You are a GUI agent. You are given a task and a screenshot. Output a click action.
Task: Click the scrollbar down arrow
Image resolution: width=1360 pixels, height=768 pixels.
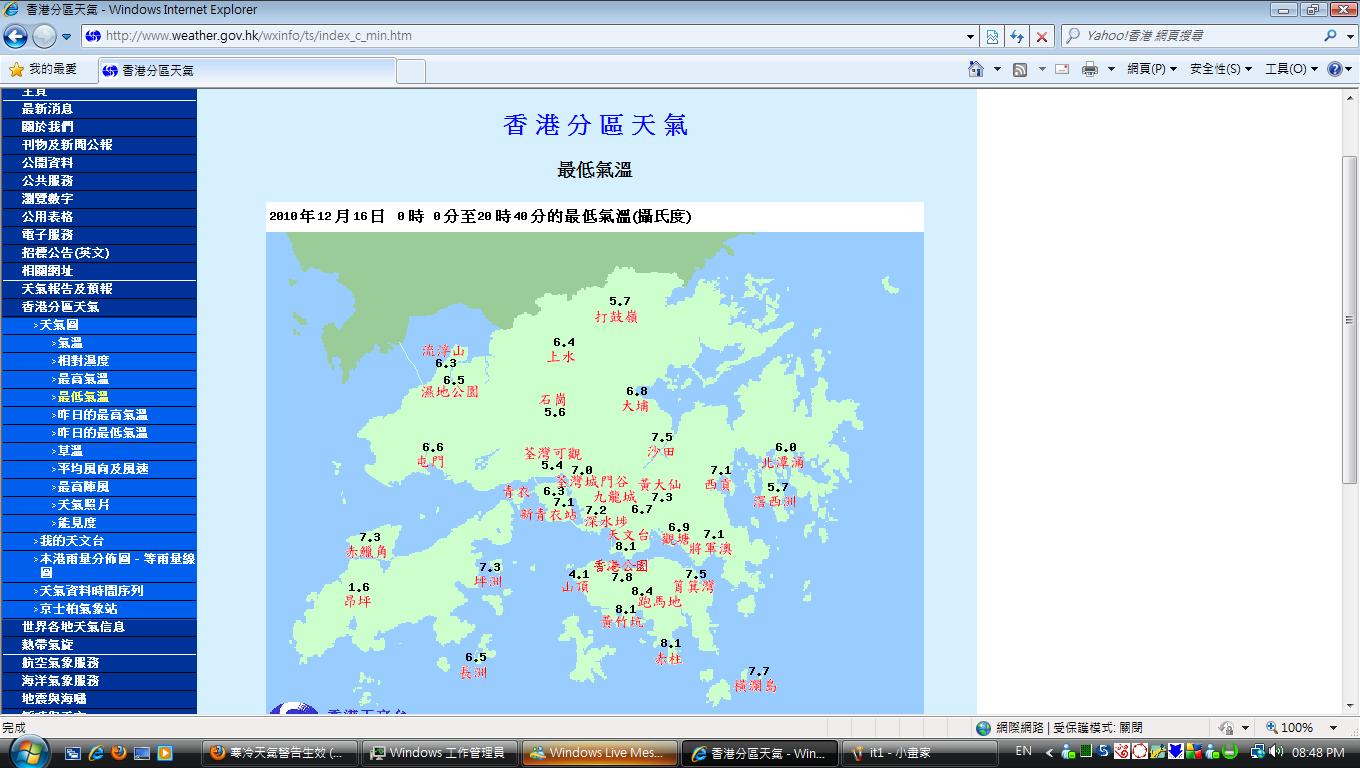(x=1349, y=705)
